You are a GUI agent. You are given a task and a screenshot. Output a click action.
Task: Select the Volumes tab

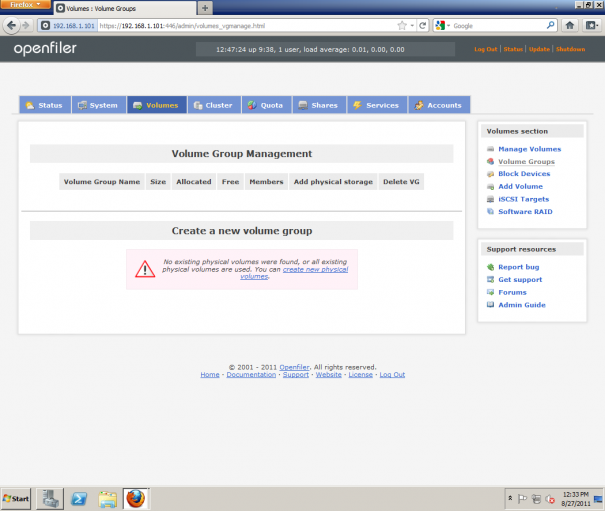pyautogui.click(x=157, y=105)
